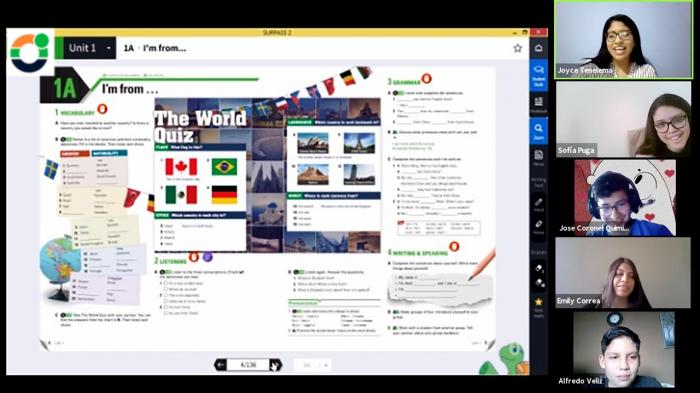
Task: Play the Listening section orange audio circle
Action: (x=194, y=257)
